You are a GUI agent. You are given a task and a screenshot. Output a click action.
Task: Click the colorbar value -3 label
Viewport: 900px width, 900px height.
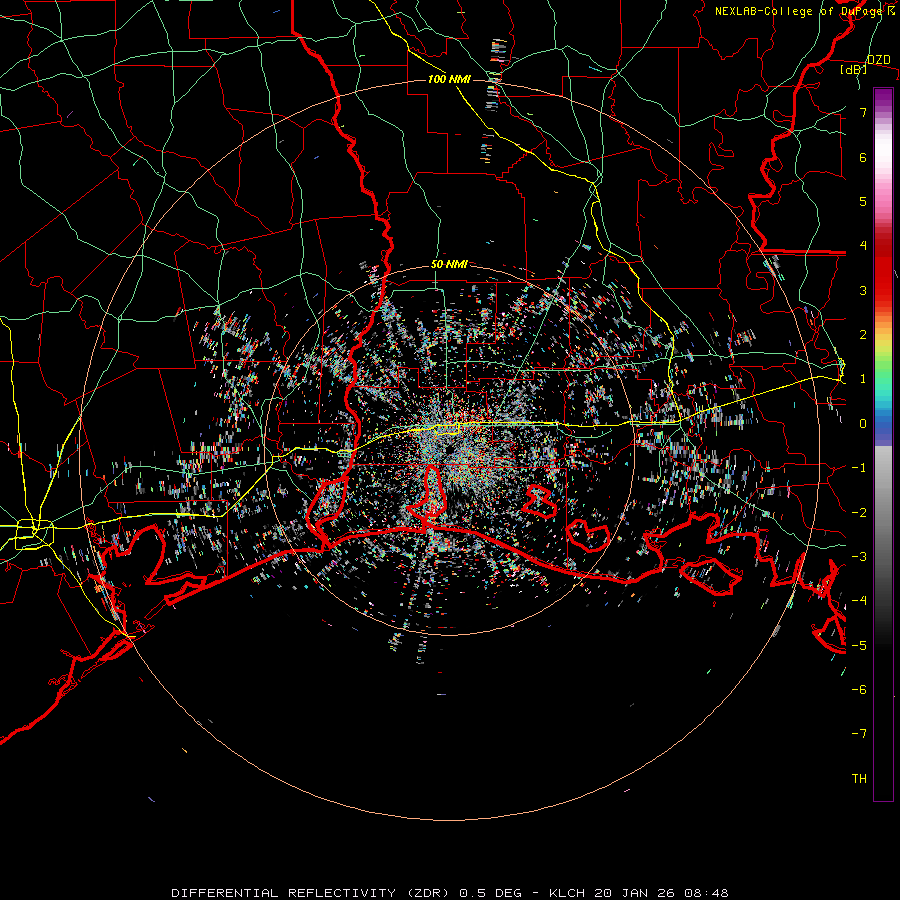point(859,556)
